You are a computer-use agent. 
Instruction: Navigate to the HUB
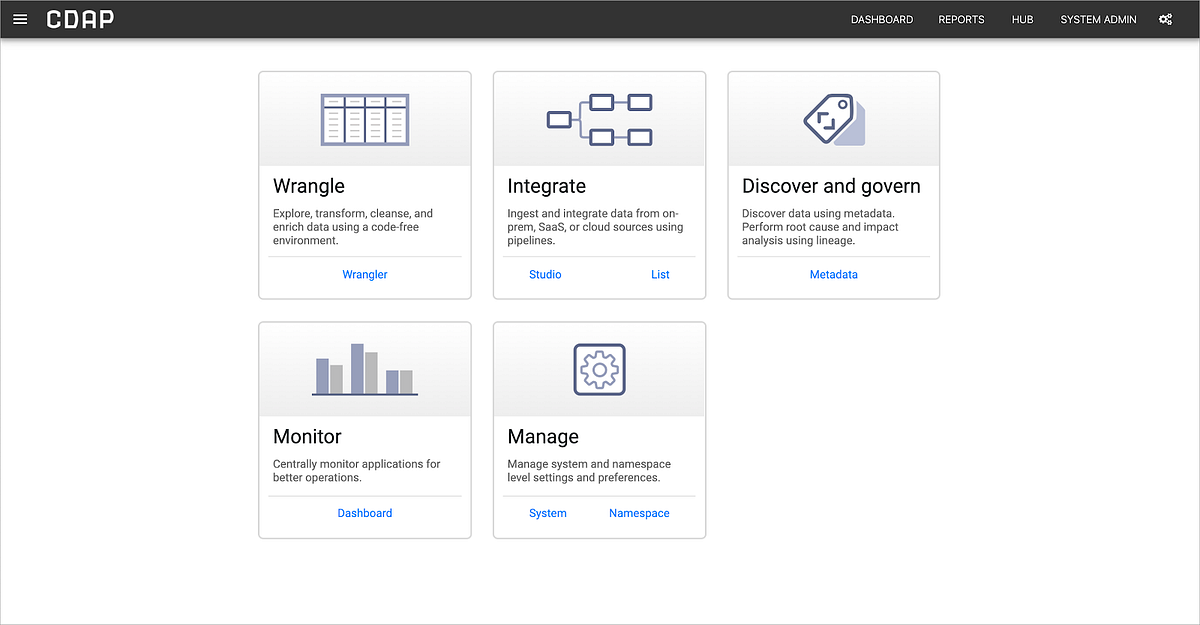1022,19
